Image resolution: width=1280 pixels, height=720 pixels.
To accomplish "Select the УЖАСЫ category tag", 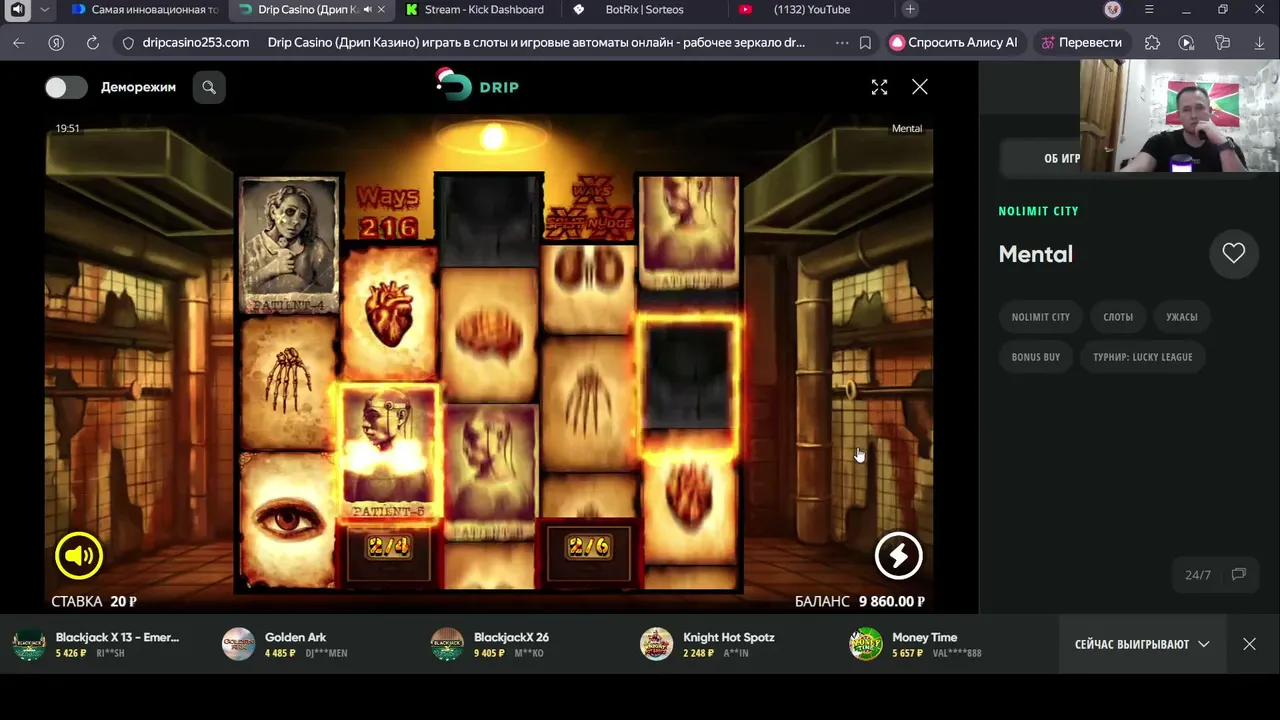I will 1181,317.
